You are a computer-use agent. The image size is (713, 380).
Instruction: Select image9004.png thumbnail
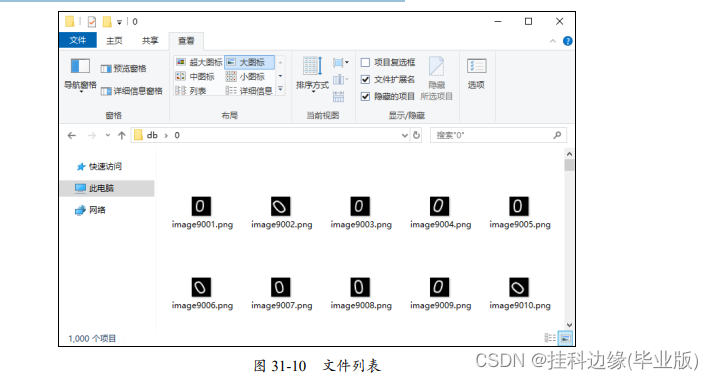(x=439, y=206)
